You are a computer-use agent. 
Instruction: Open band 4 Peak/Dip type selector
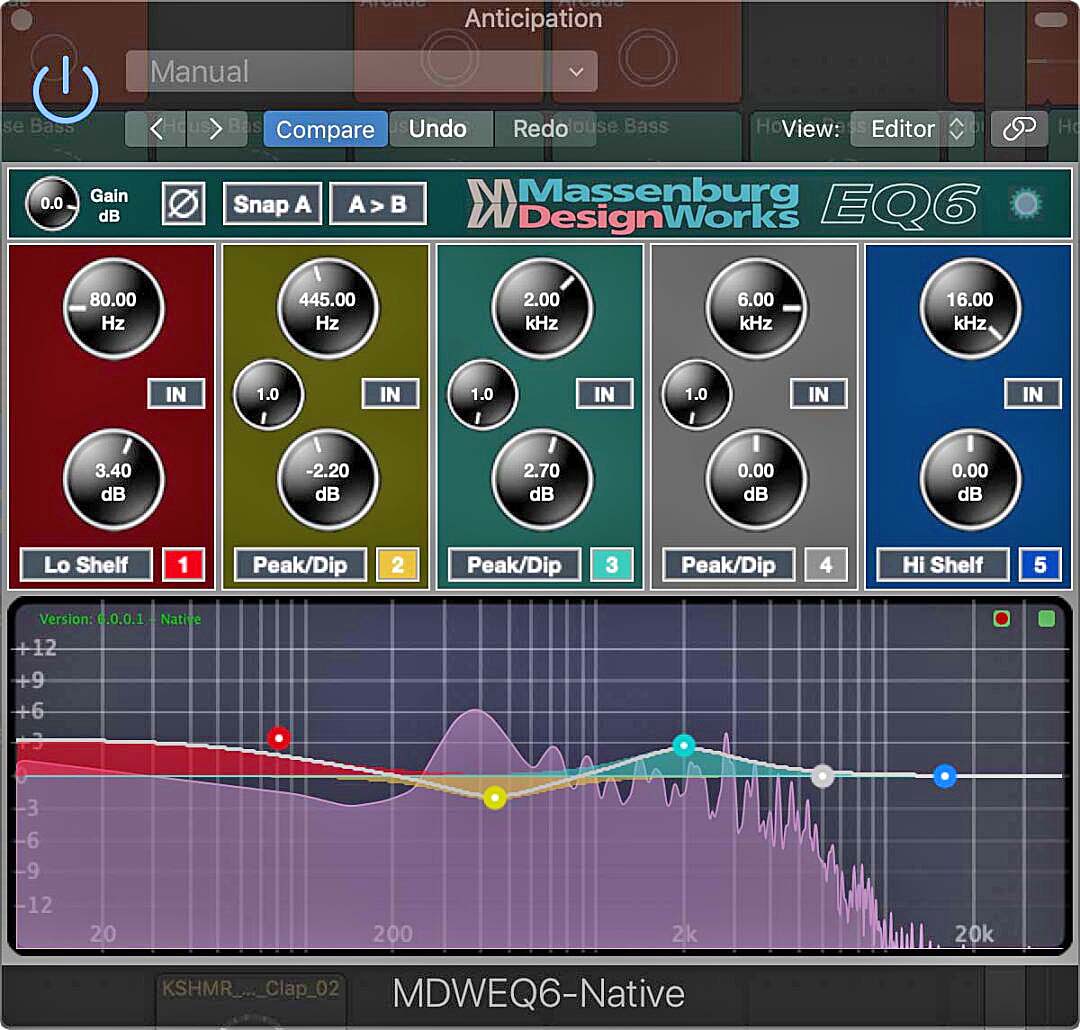[x=729, y=565]
